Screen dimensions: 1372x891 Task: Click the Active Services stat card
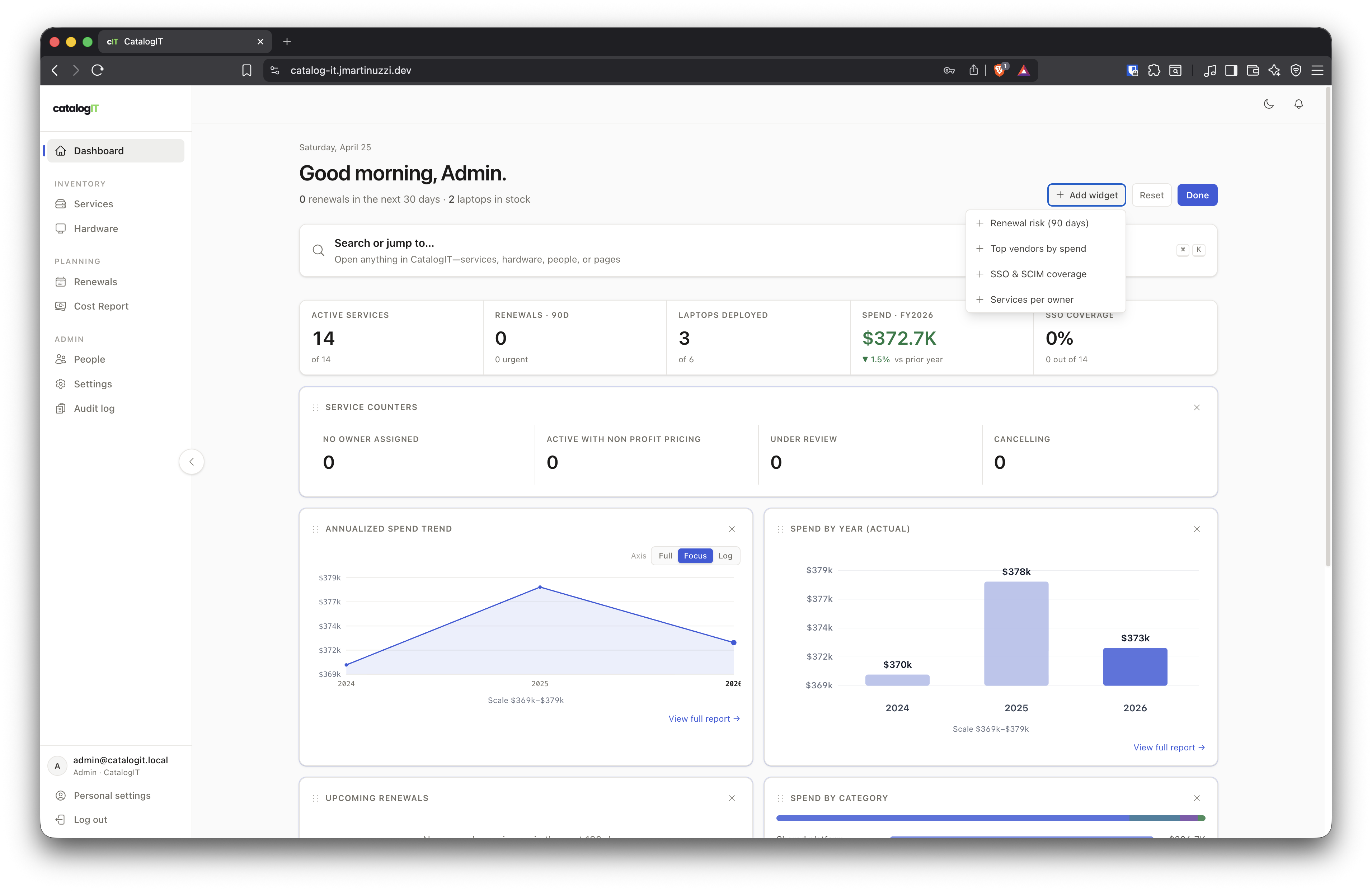tap(391, 338)
